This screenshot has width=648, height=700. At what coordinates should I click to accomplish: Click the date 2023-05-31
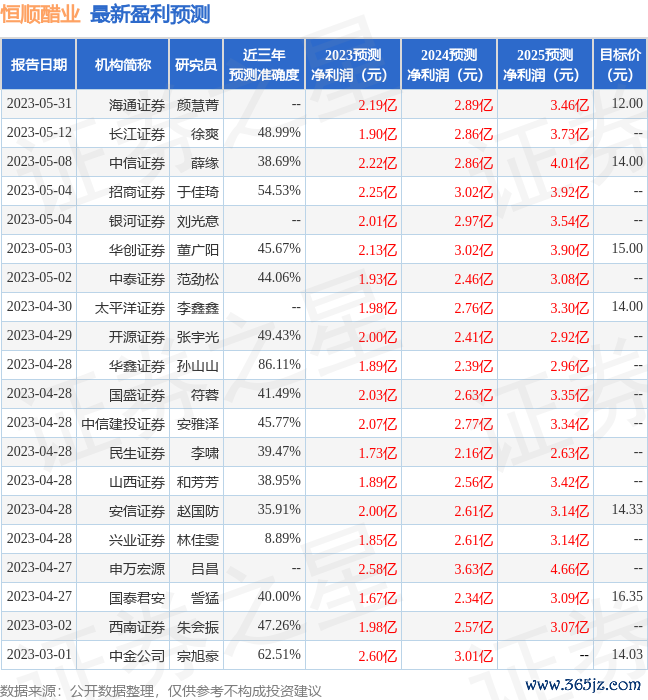[x=39, y=104]
